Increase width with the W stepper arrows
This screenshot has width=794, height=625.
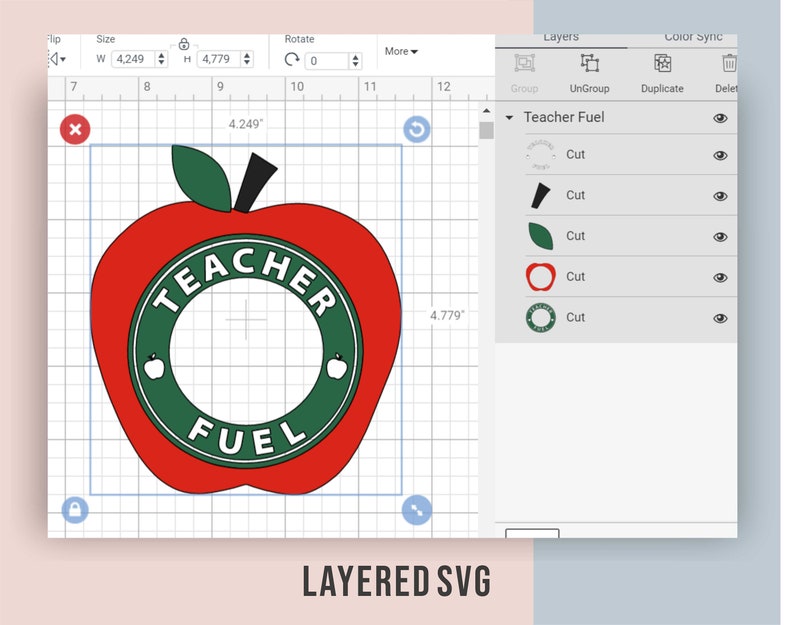tap(161, 59)
